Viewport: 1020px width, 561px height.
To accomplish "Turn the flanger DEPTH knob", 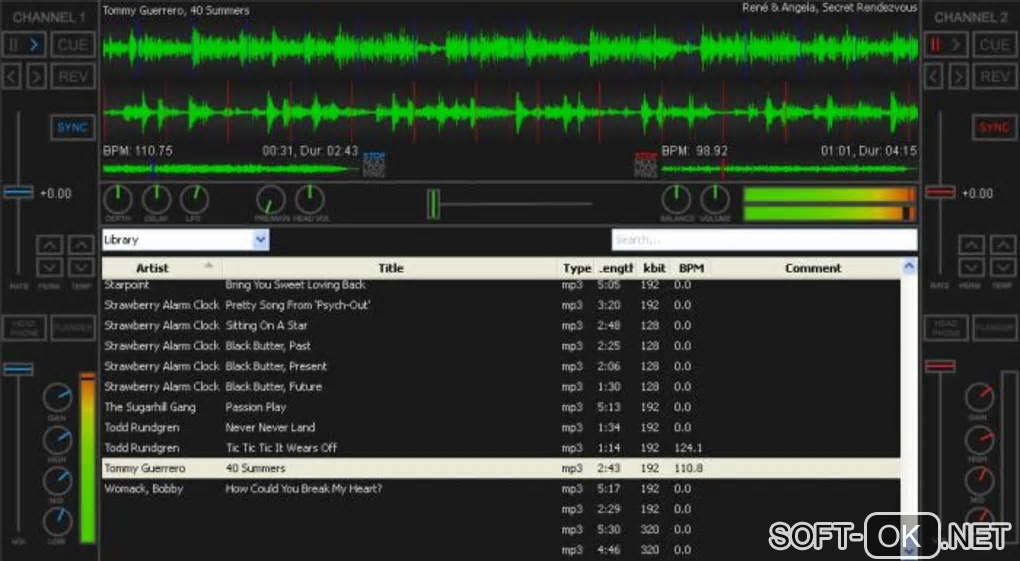I will pos(118,200).
